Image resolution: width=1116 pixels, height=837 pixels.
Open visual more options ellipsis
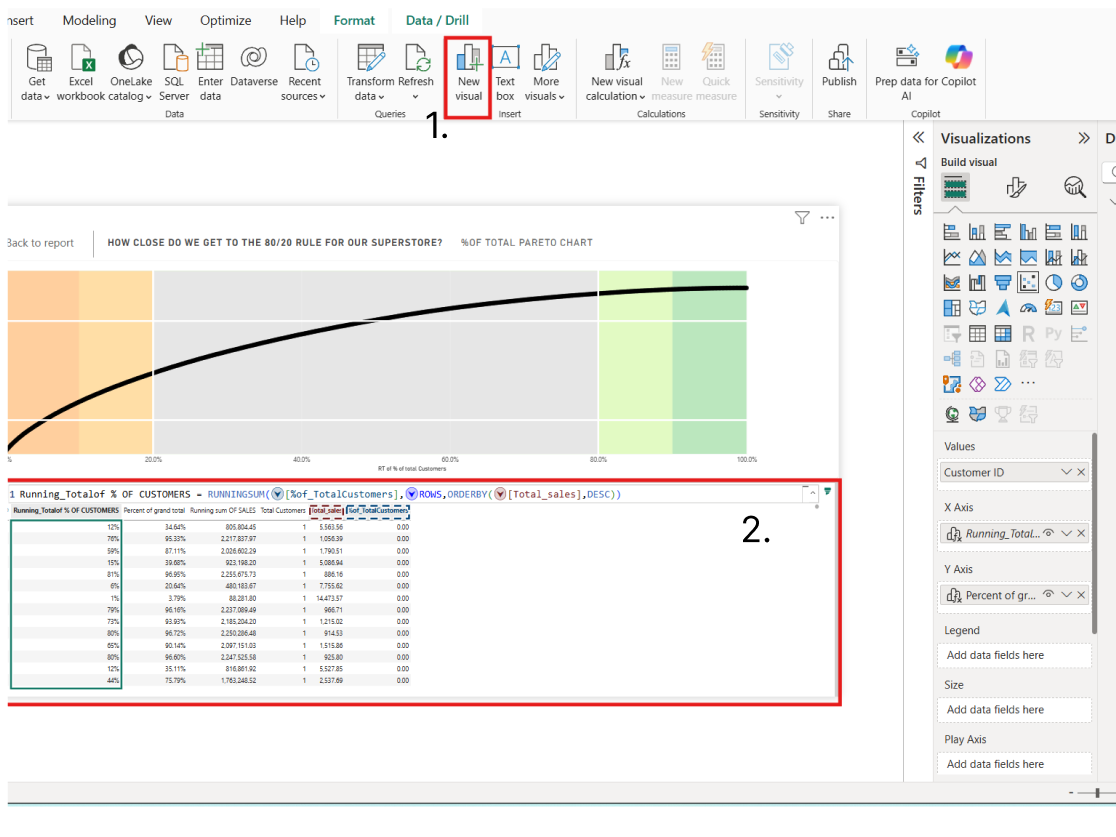[827, 218]
